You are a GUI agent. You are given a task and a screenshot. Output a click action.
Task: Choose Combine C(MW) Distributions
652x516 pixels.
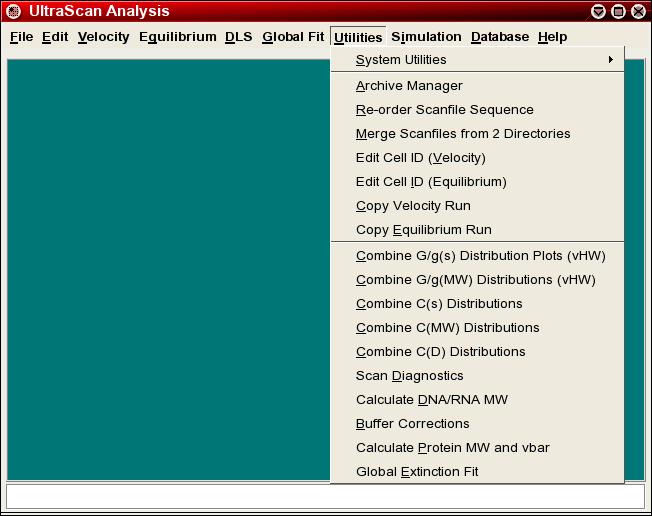[x=447, y=328]
